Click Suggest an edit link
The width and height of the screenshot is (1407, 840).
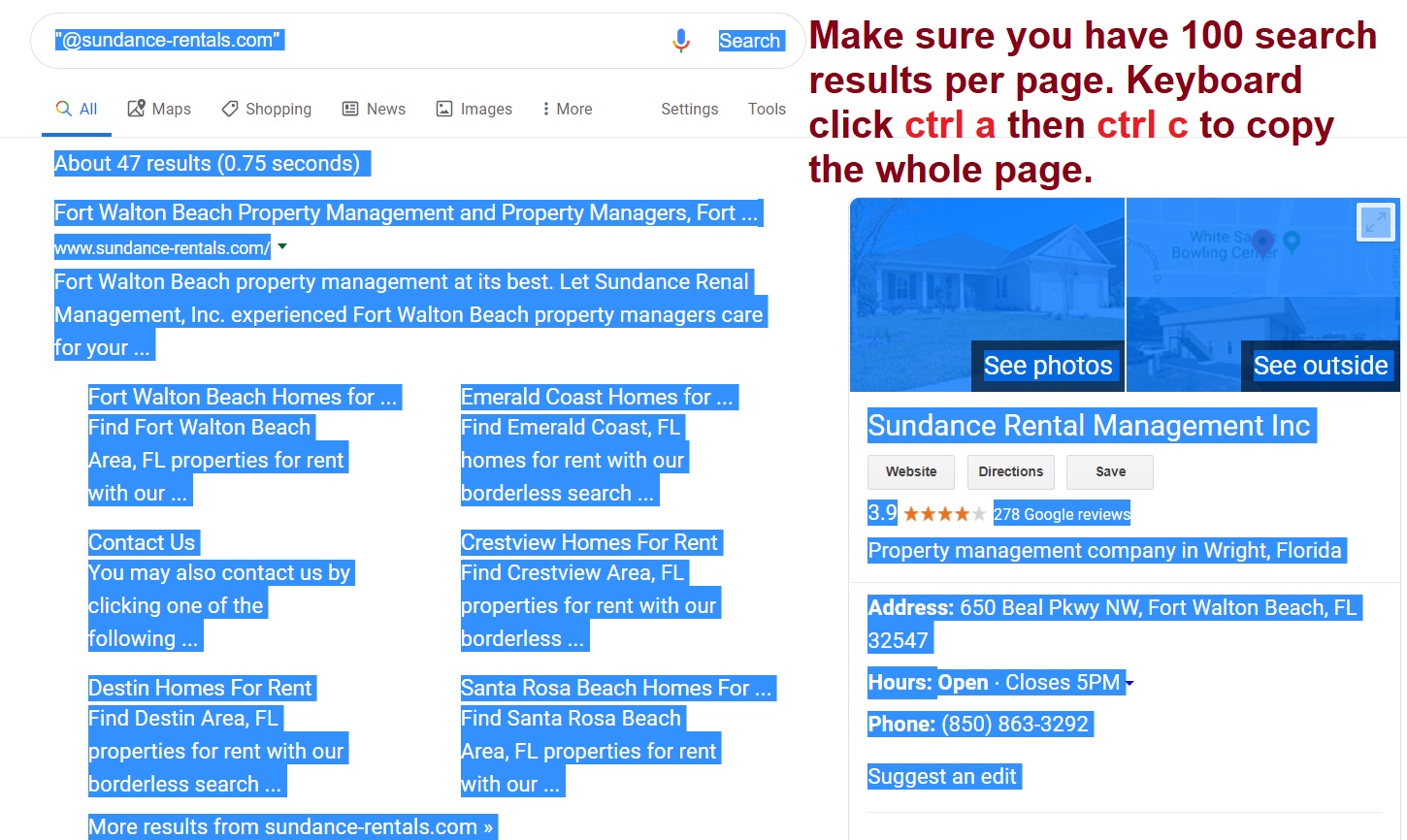click(942, 776)
